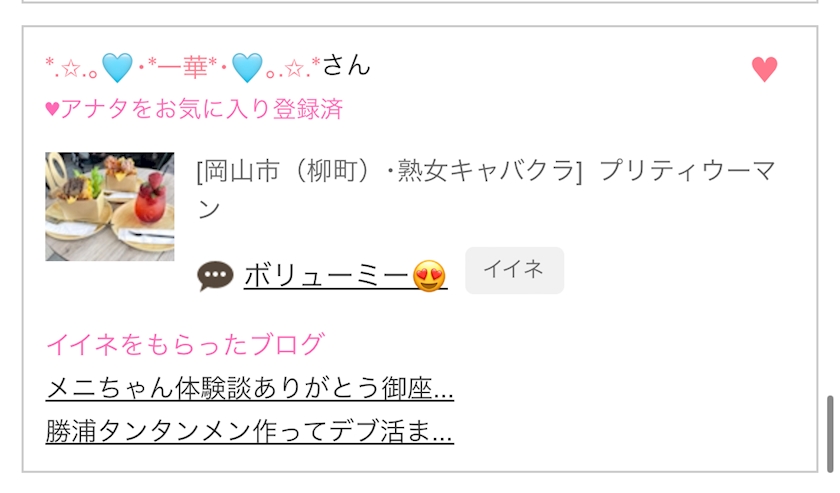Click the さん suffix after username

[x=346, y=65]
